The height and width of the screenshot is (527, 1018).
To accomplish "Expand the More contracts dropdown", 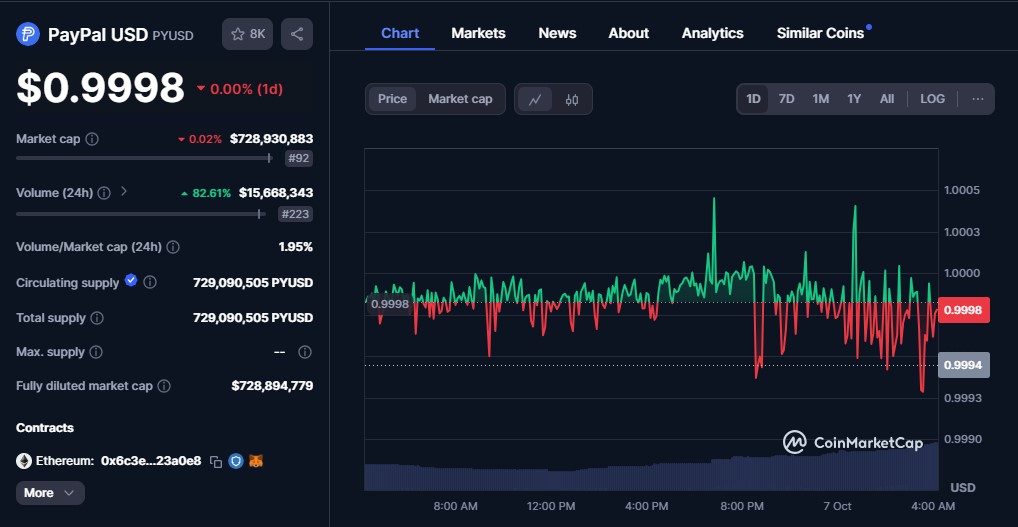I will (50, 493).
